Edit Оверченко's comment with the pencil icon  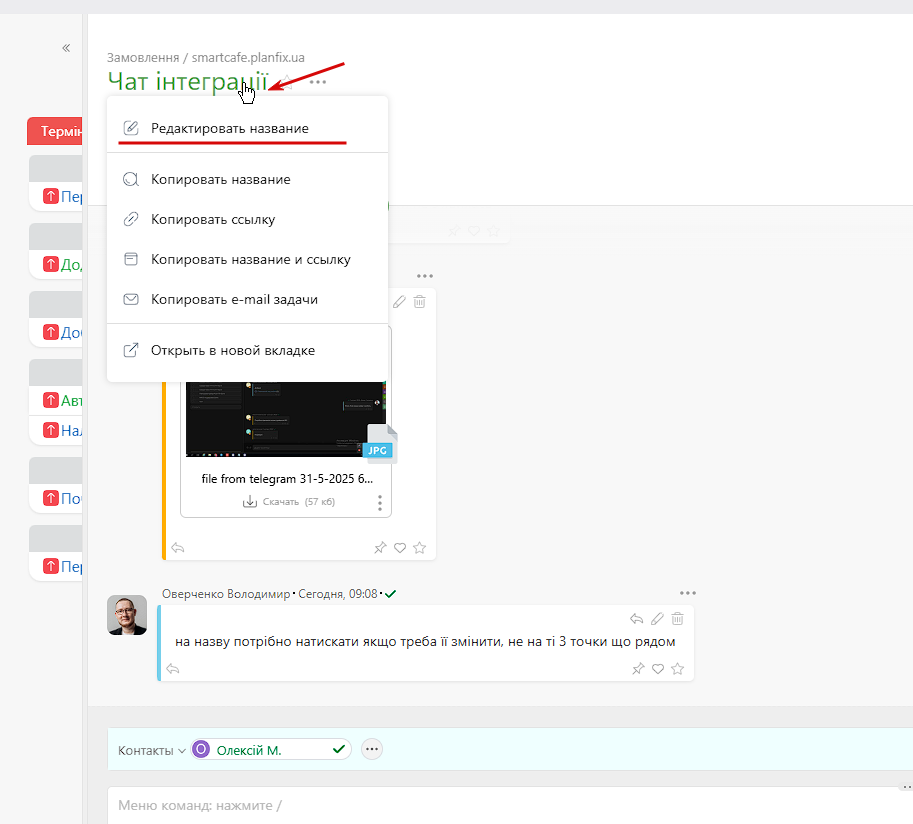[x=657, y=618]
